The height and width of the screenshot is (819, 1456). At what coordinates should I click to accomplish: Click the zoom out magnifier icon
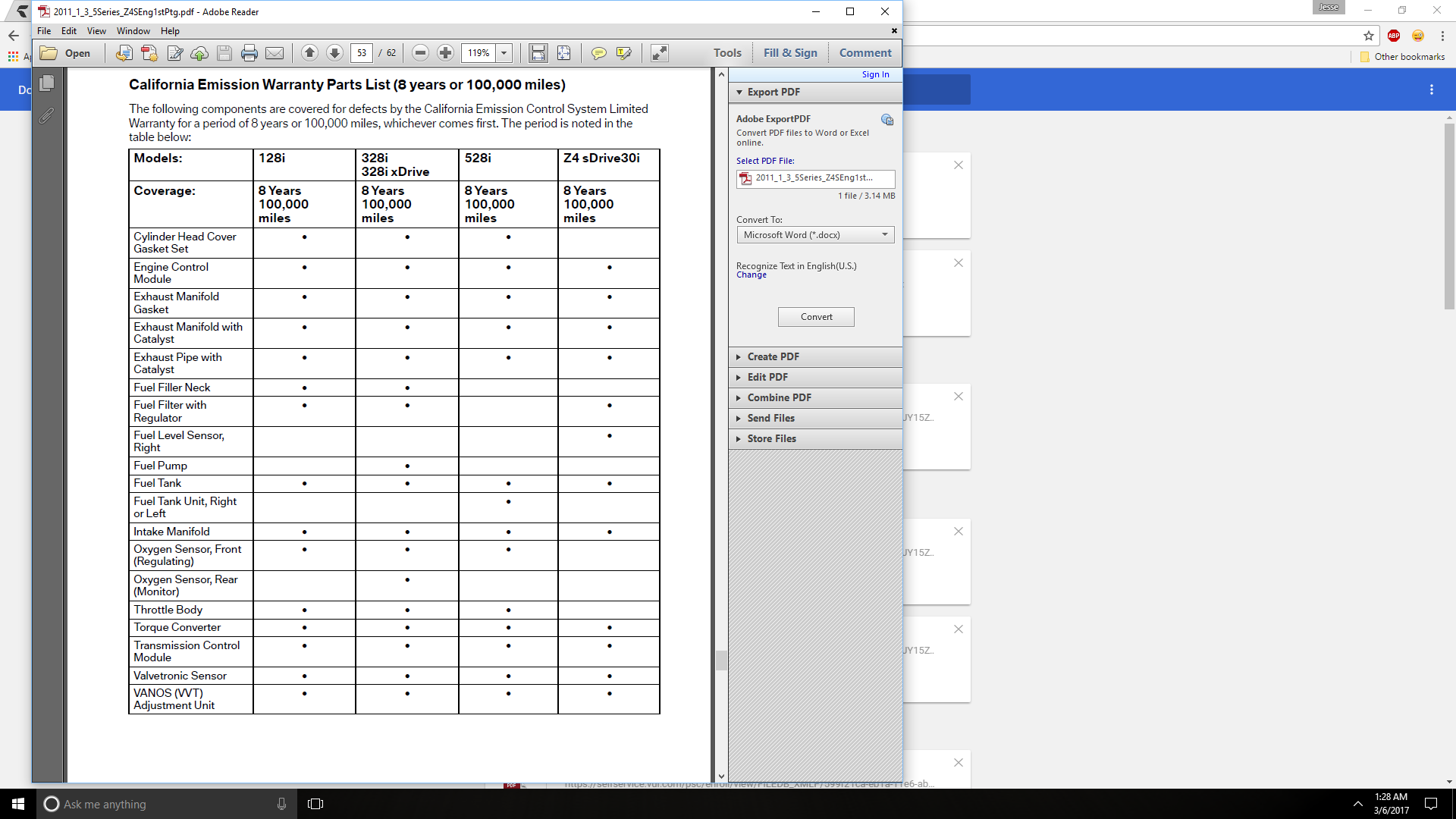tap(419, 52)
